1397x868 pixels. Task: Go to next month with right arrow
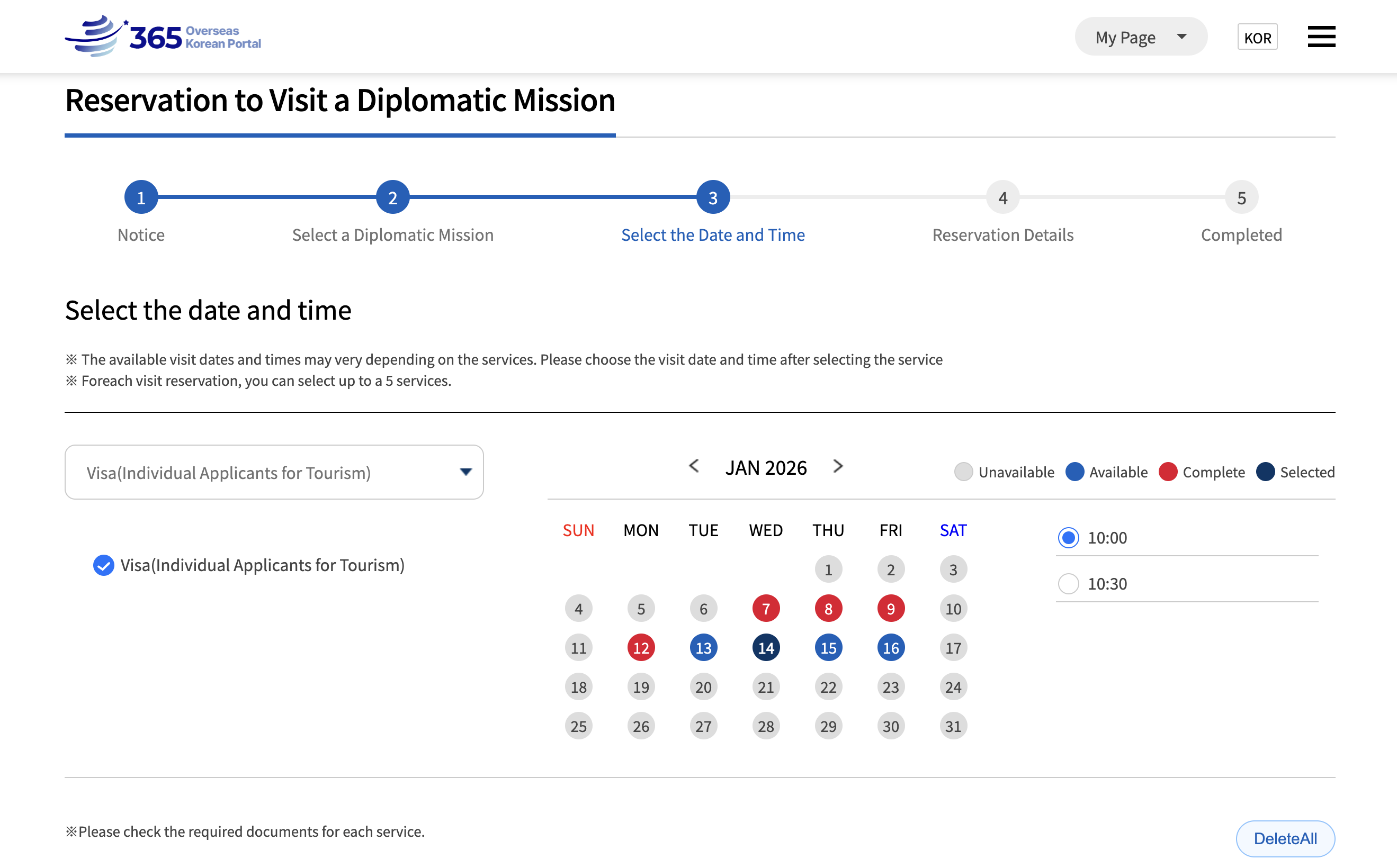point(837,466)
